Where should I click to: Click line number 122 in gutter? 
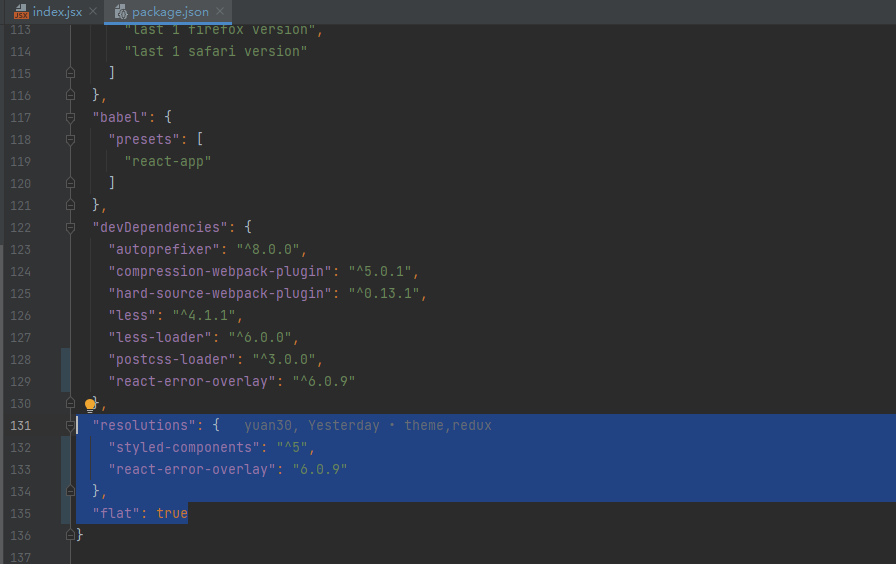(x=21, y=227)
